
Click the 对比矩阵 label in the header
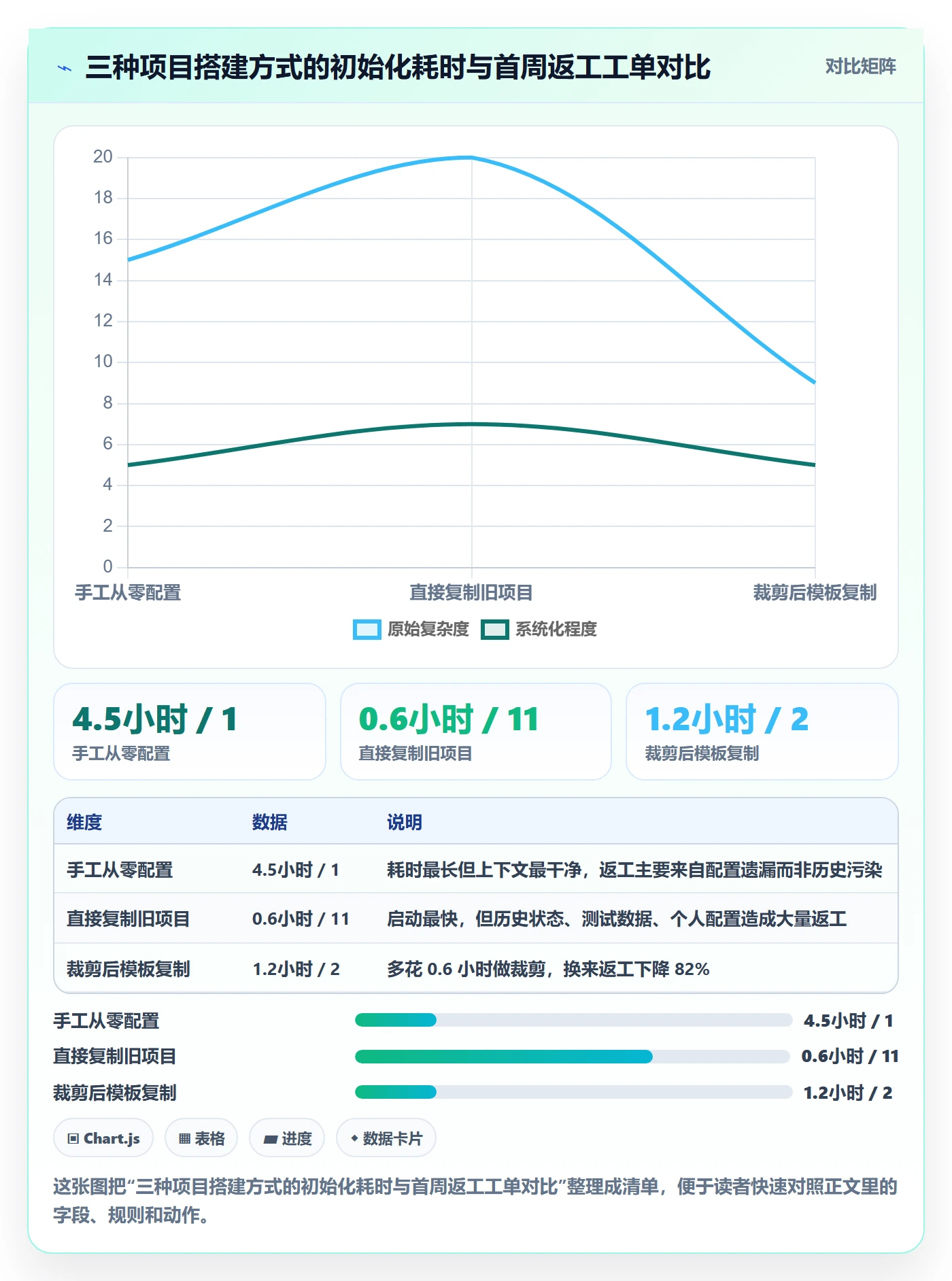(860, 67)
